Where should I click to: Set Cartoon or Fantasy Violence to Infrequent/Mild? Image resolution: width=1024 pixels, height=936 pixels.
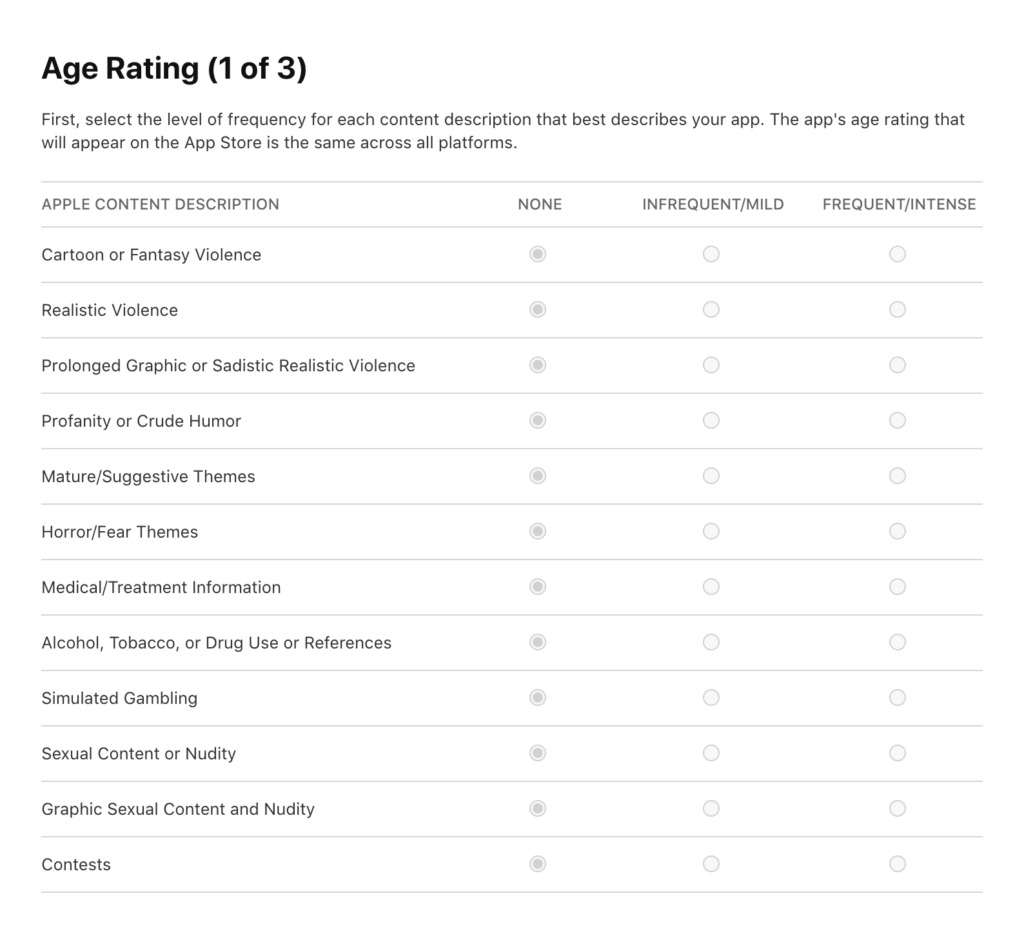pos(711,254)
